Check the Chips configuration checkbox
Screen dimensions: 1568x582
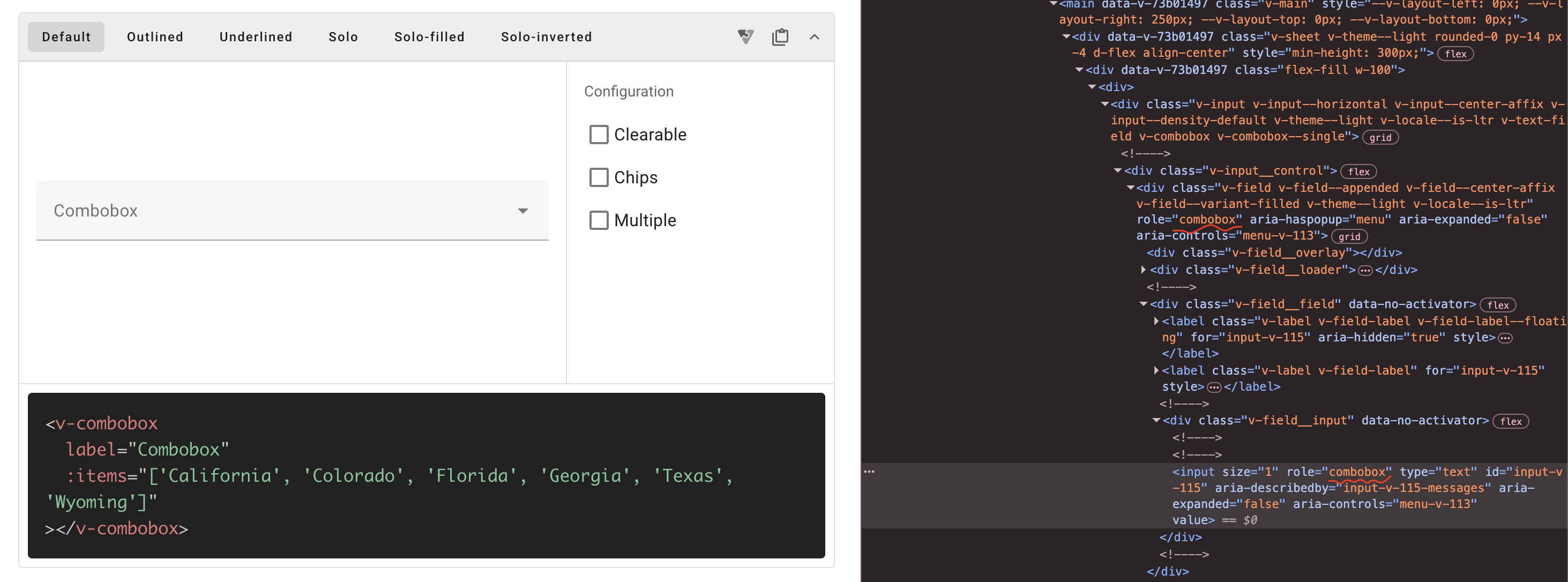coord(599,177)
